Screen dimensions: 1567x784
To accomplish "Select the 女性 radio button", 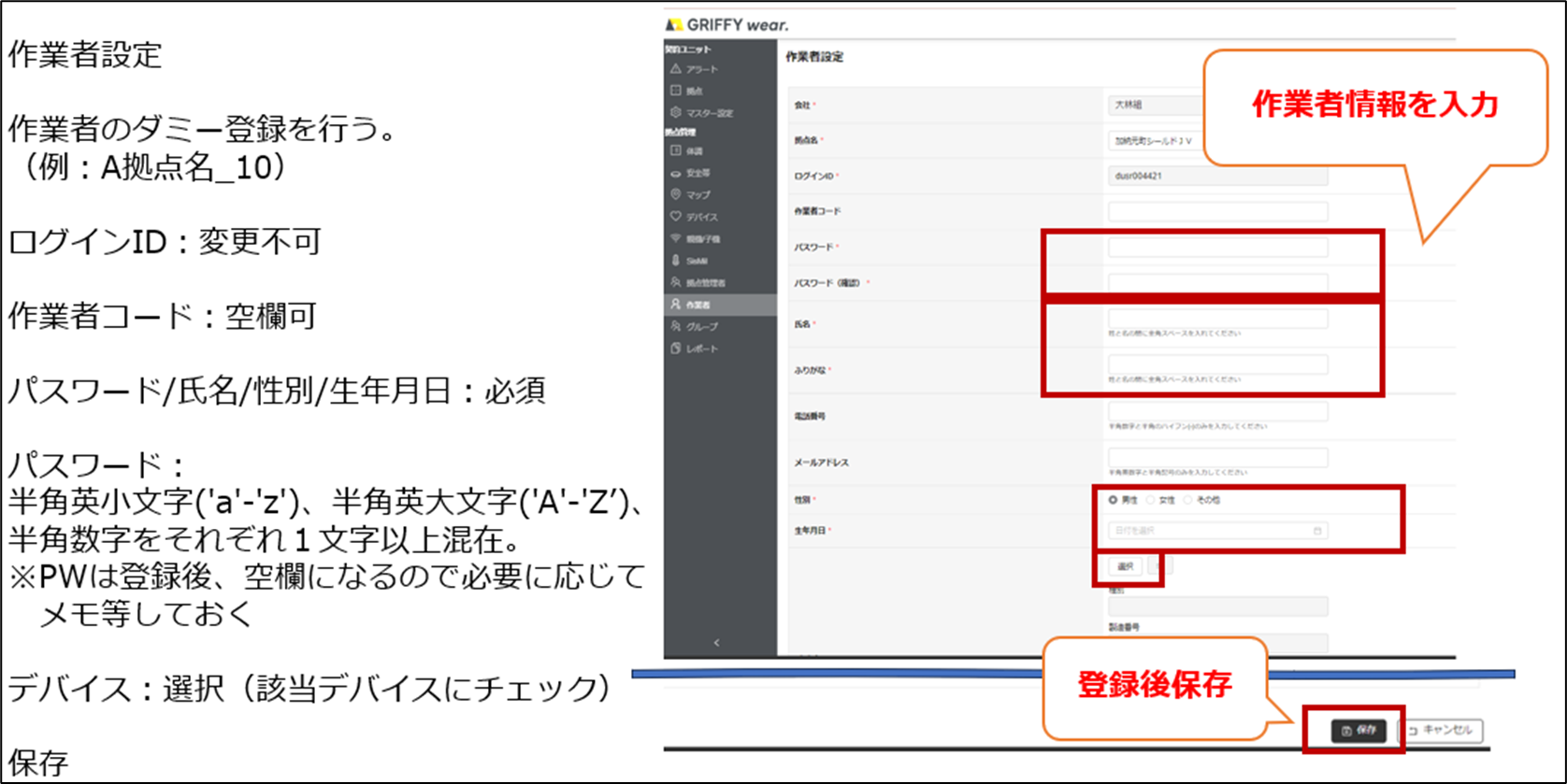I will coord(1151,500).
